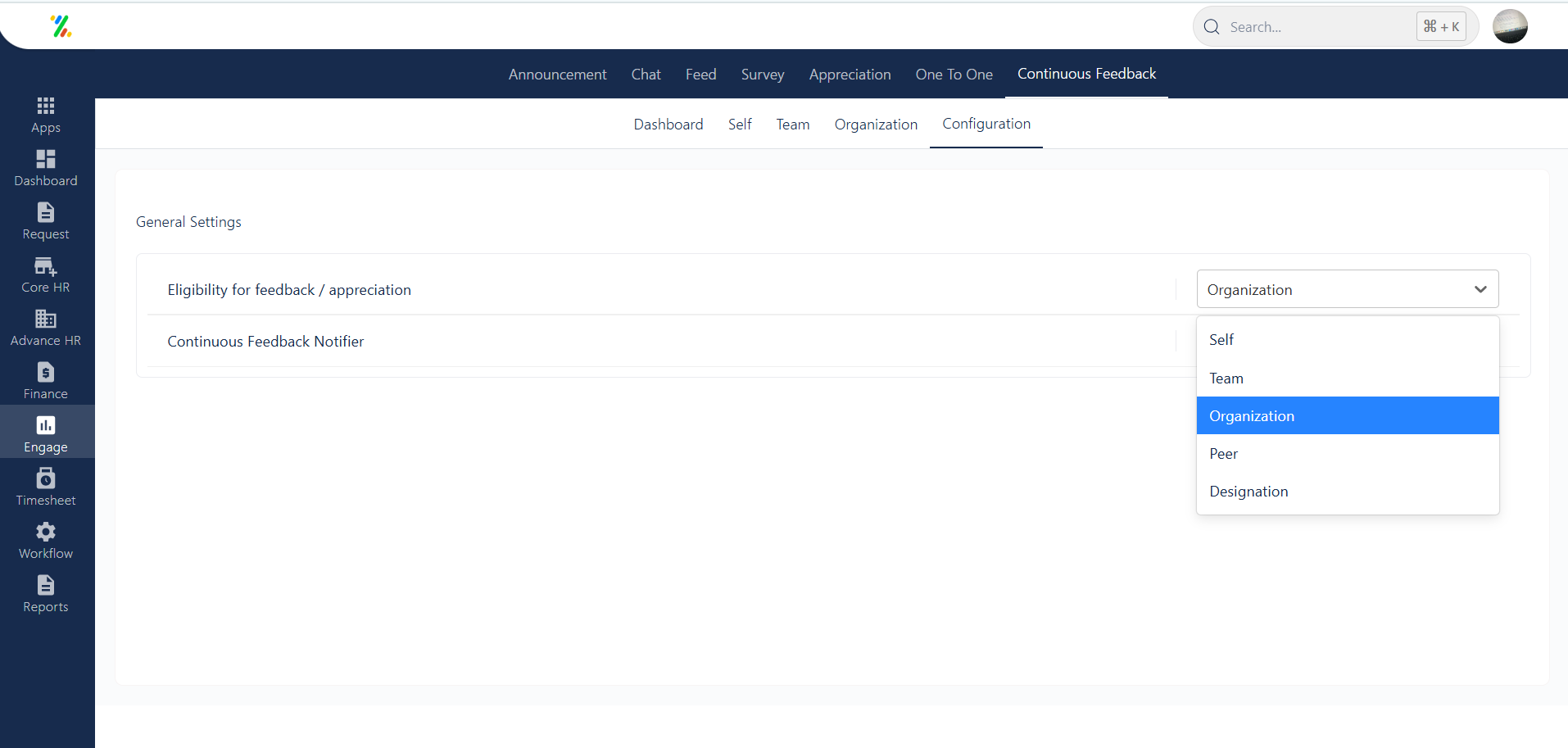Open the One To One tab
The width and height of the screenshot is (1568, 748).
pyautogui.click(x=954, y=75)
